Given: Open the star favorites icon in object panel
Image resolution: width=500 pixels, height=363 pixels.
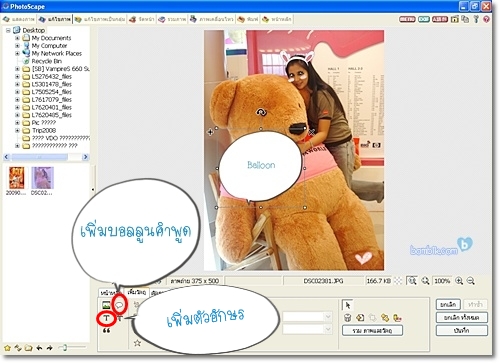Looking at the screenshot, I should tap(137, 343).
